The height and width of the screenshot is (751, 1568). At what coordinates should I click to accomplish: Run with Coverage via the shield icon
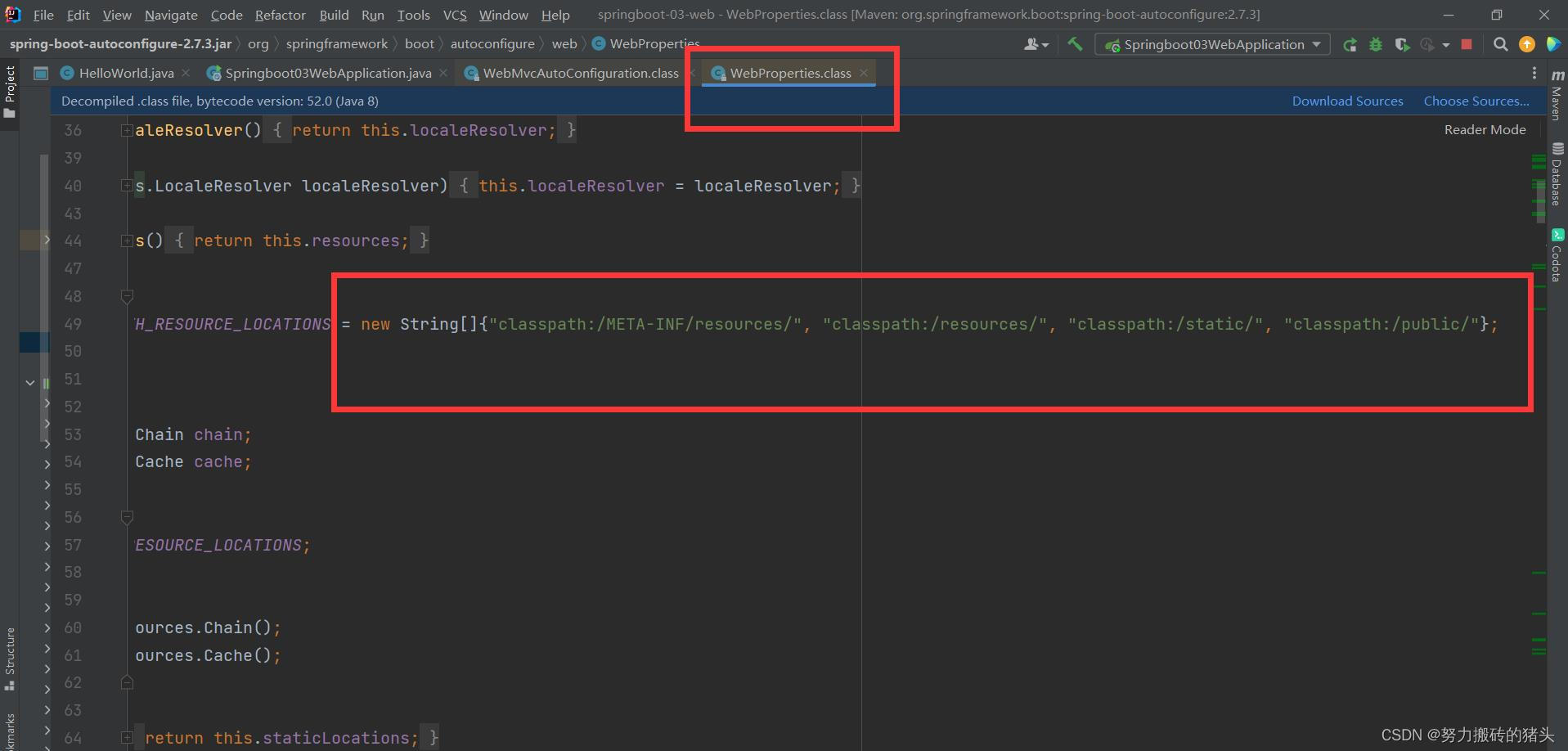(1402, 45)
